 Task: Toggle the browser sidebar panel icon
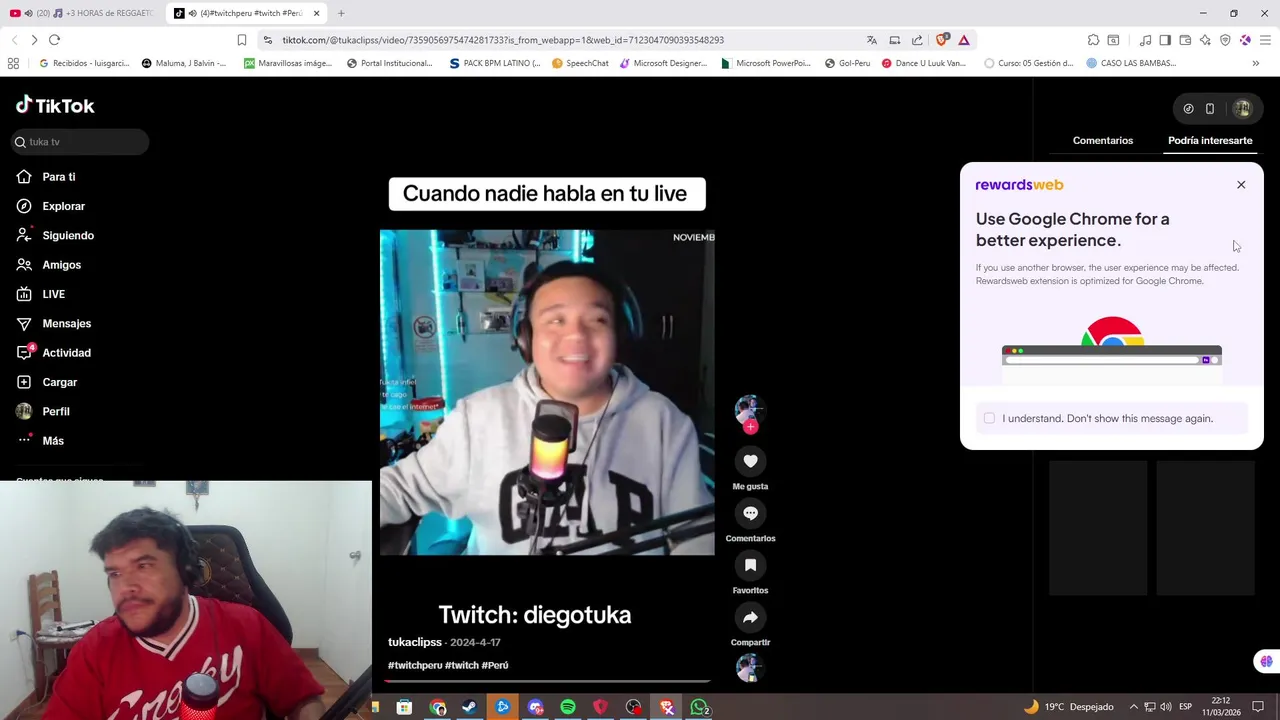click(1165, 40)
